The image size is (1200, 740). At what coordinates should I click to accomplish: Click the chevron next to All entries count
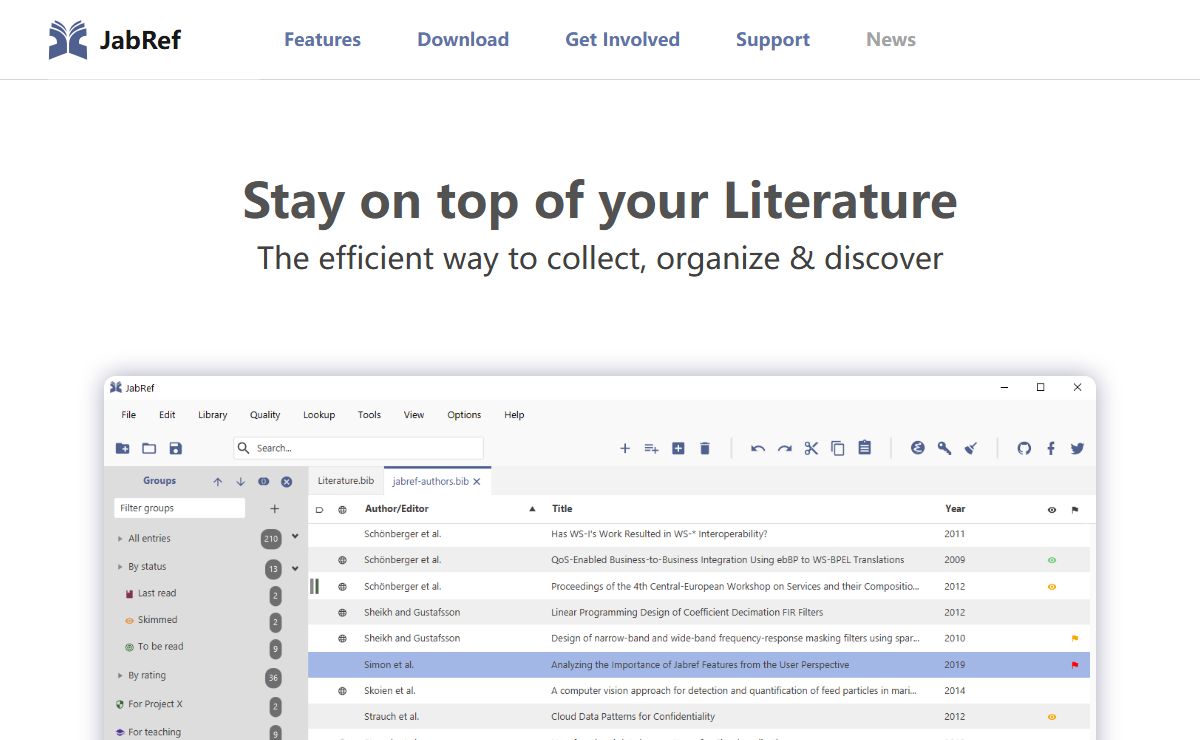[x=295, y=537]
